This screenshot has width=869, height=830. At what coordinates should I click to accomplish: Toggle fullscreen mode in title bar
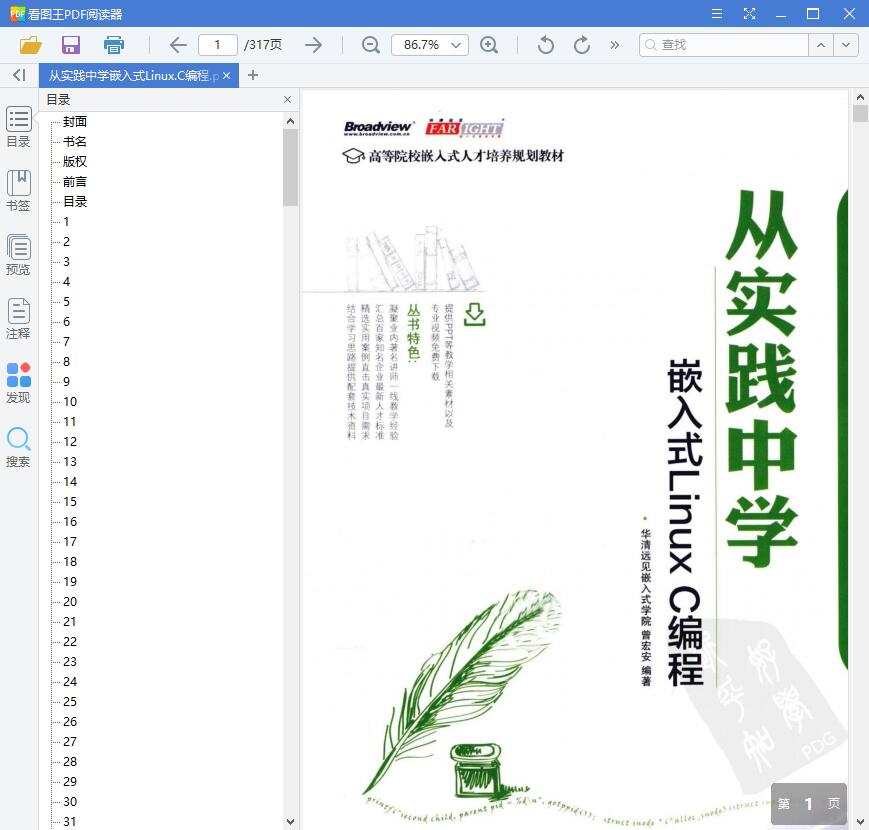point(749,13)
